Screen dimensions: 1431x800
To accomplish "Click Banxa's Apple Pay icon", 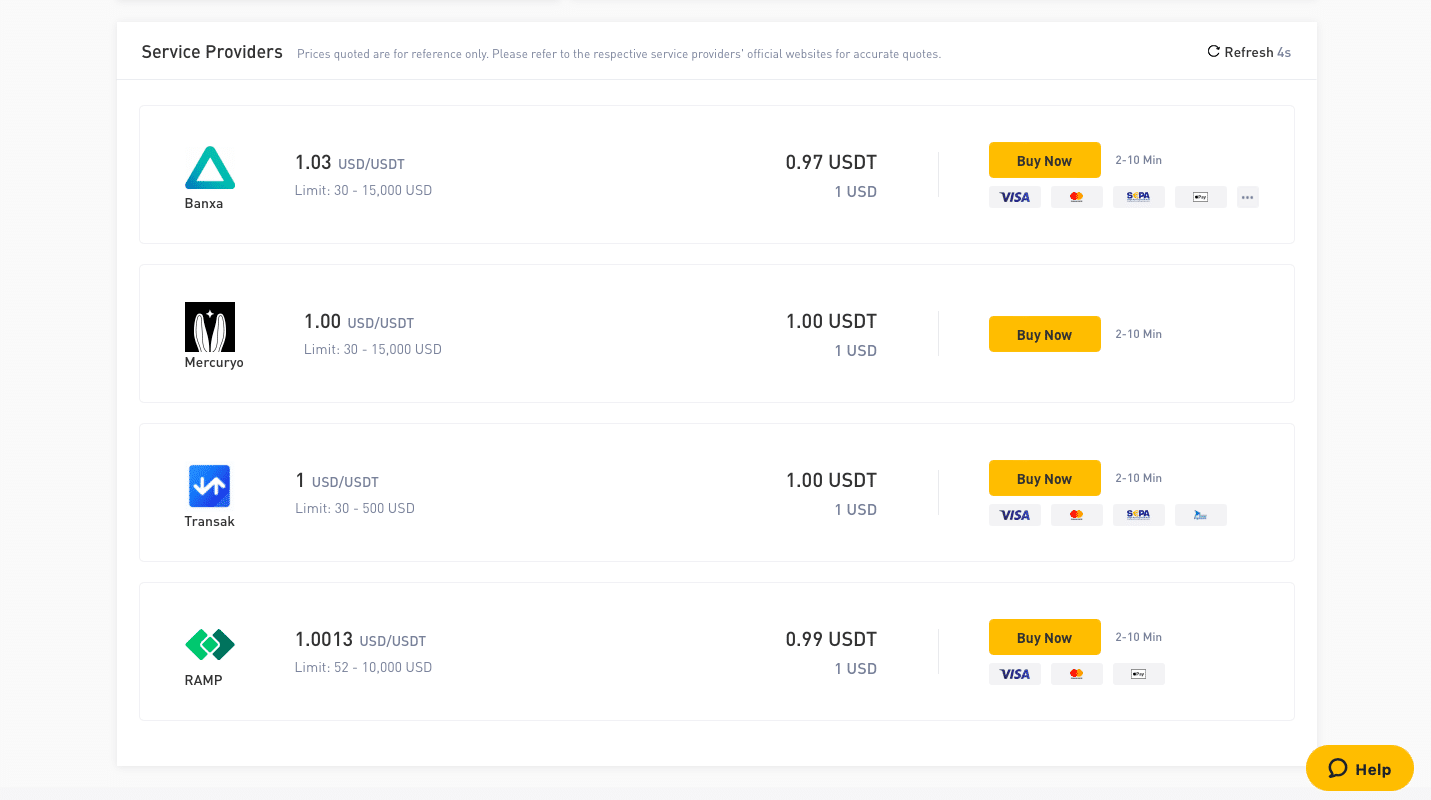I will point(1201,197).
